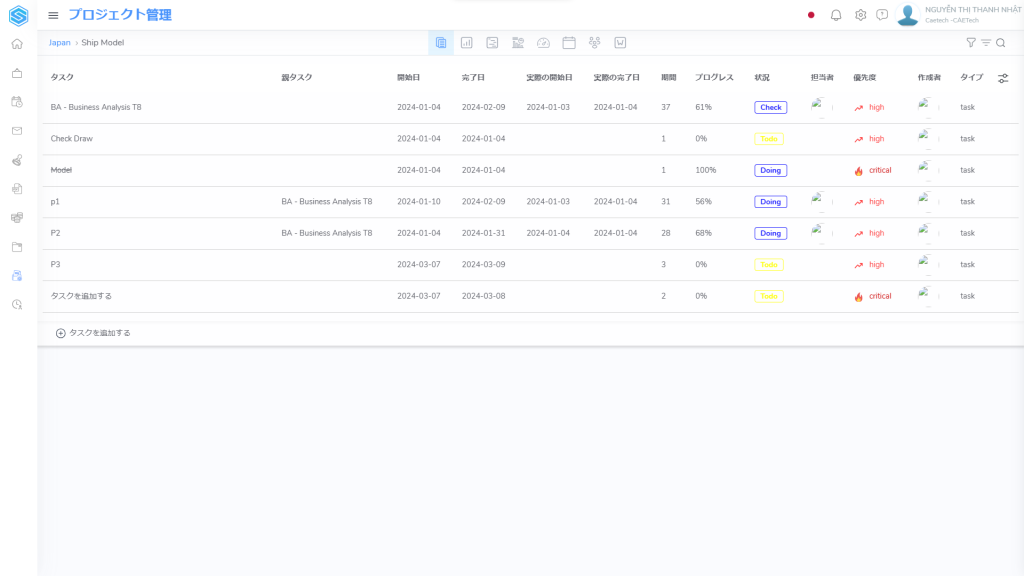The height and width of the screenshot is (576, 1024).
Task: Switch to the calendar view icon
Action: [569, 43]
